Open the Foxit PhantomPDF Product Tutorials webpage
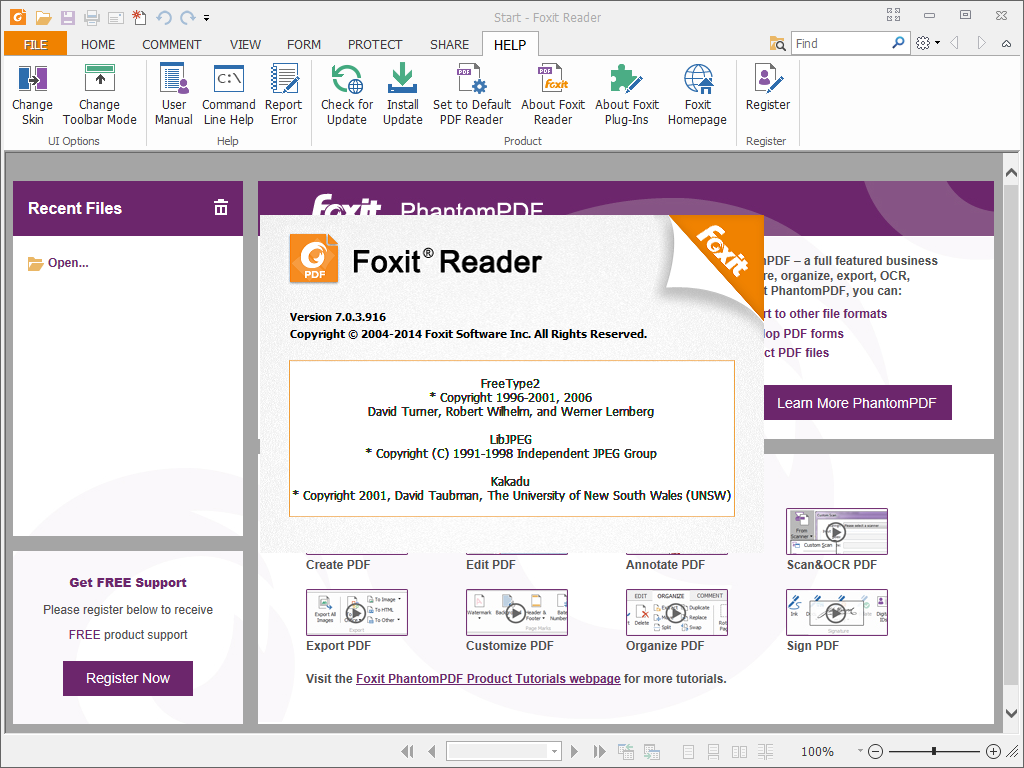This screenshot has width=1024, height=768. (488, 678)
